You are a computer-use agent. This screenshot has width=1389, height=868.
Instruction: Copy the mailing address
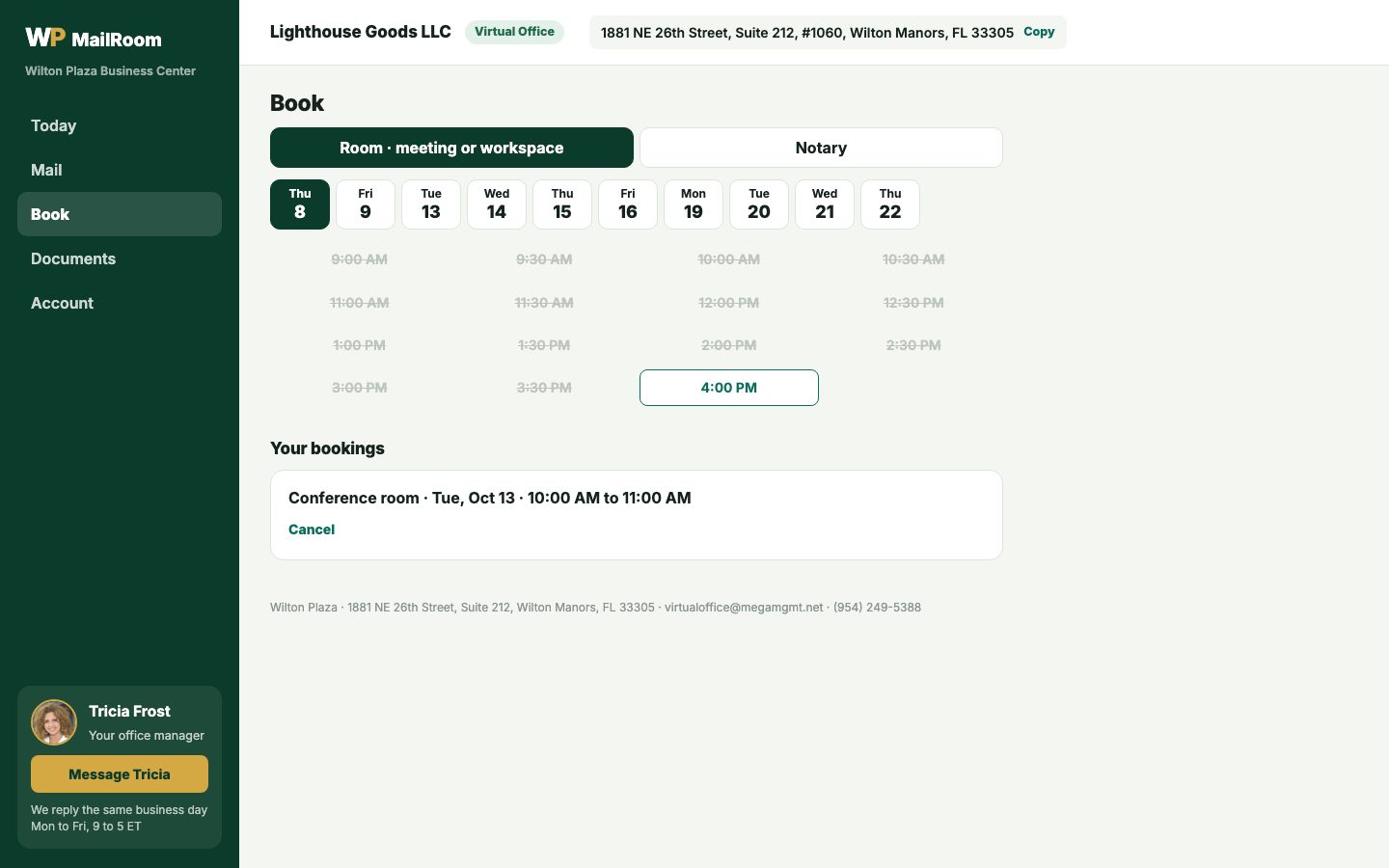[1039, 32]
